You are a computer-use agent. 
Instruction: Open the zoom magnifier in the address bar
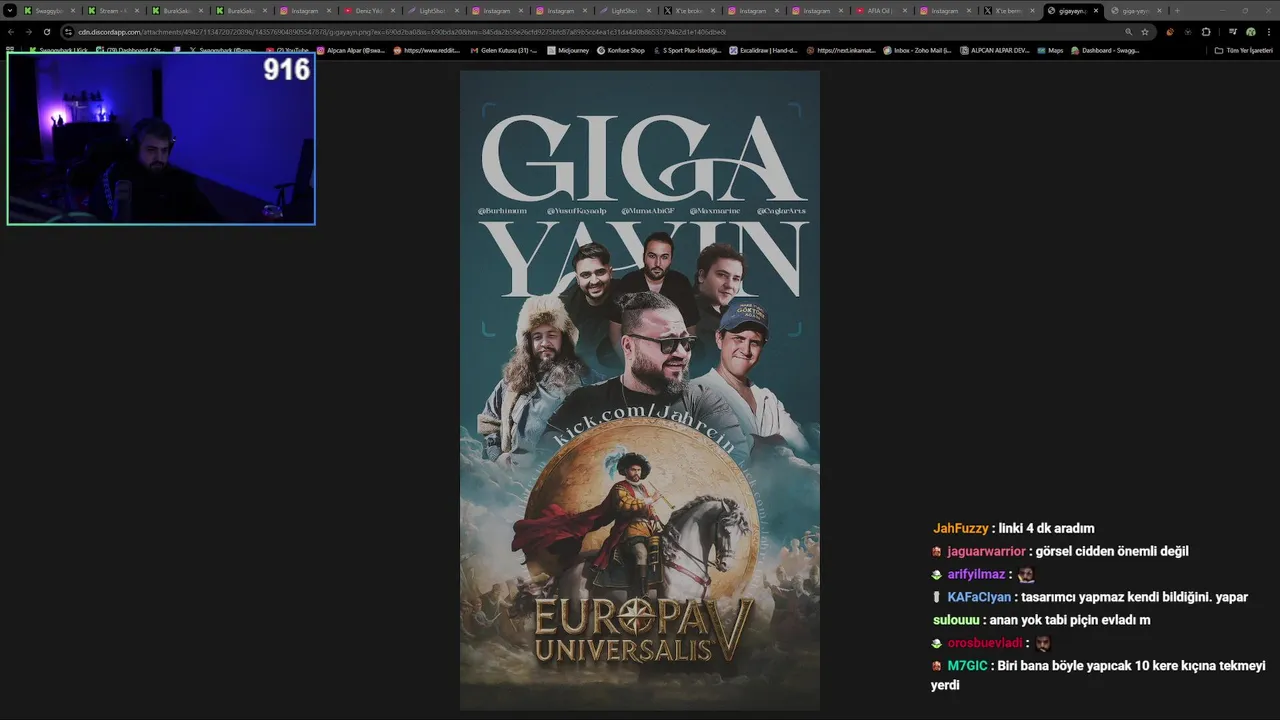(x=1128, y=32)
